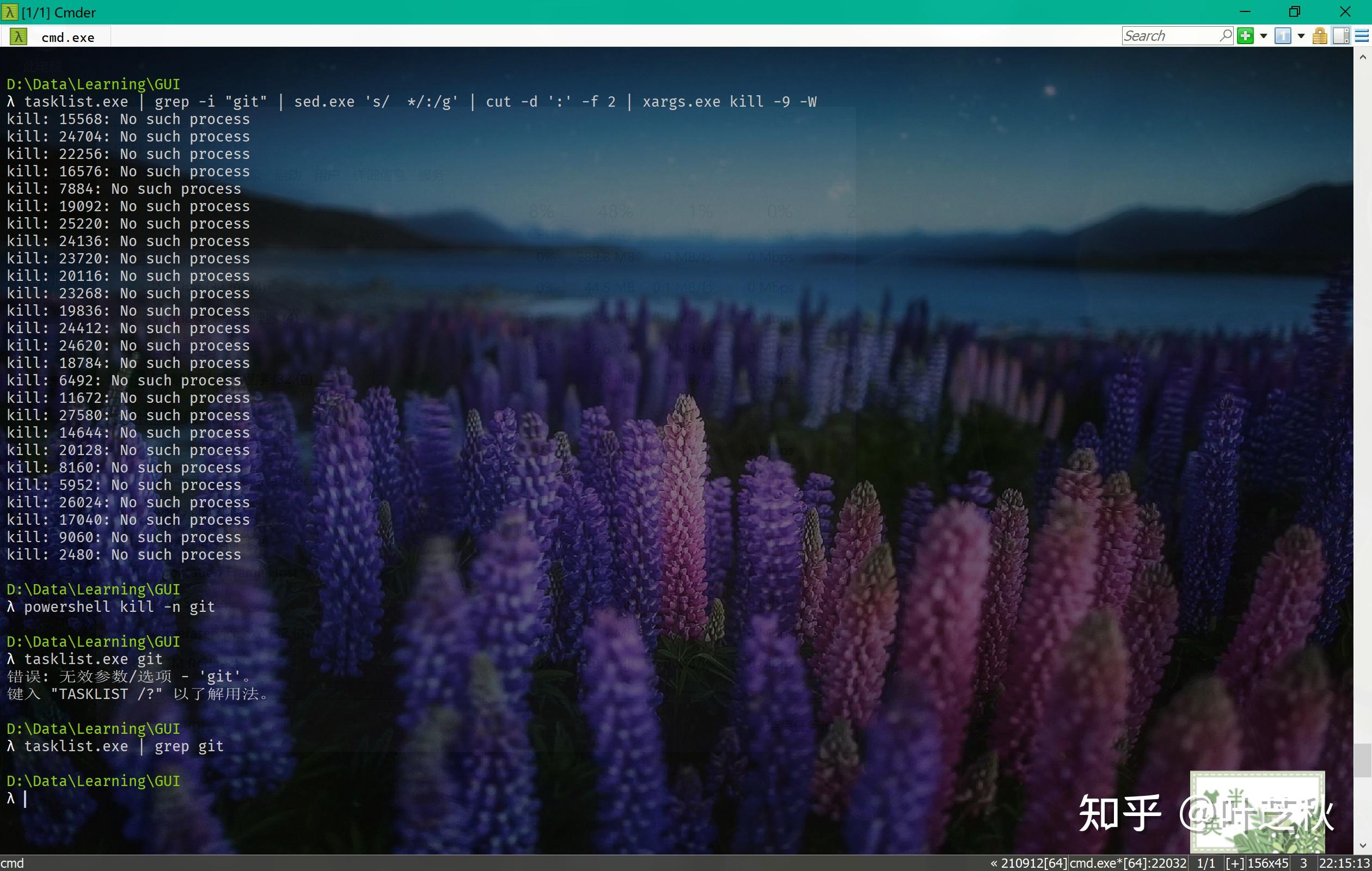
Task: Click the '22:15:13' clock in status bar
Action: (x=1344, y=863)
